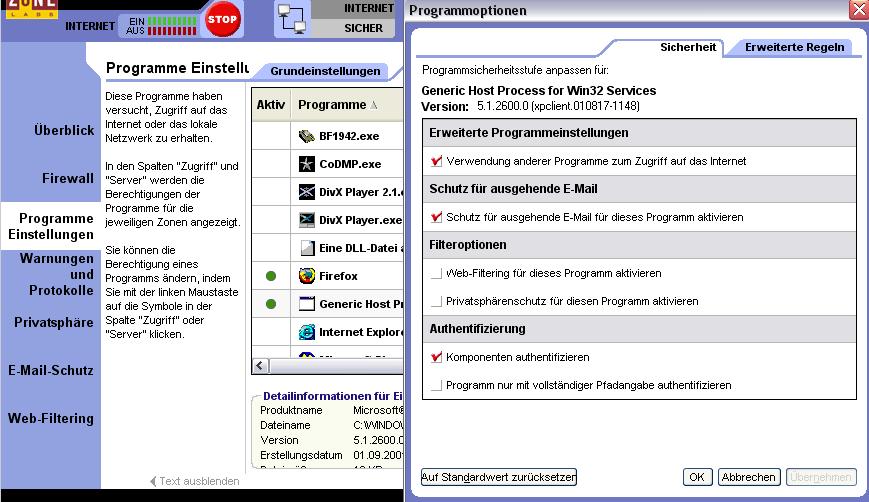This screenshot has height=502, width=869.
Task: Click the CoDMP.exe star icon
Action: click(306, 164)
